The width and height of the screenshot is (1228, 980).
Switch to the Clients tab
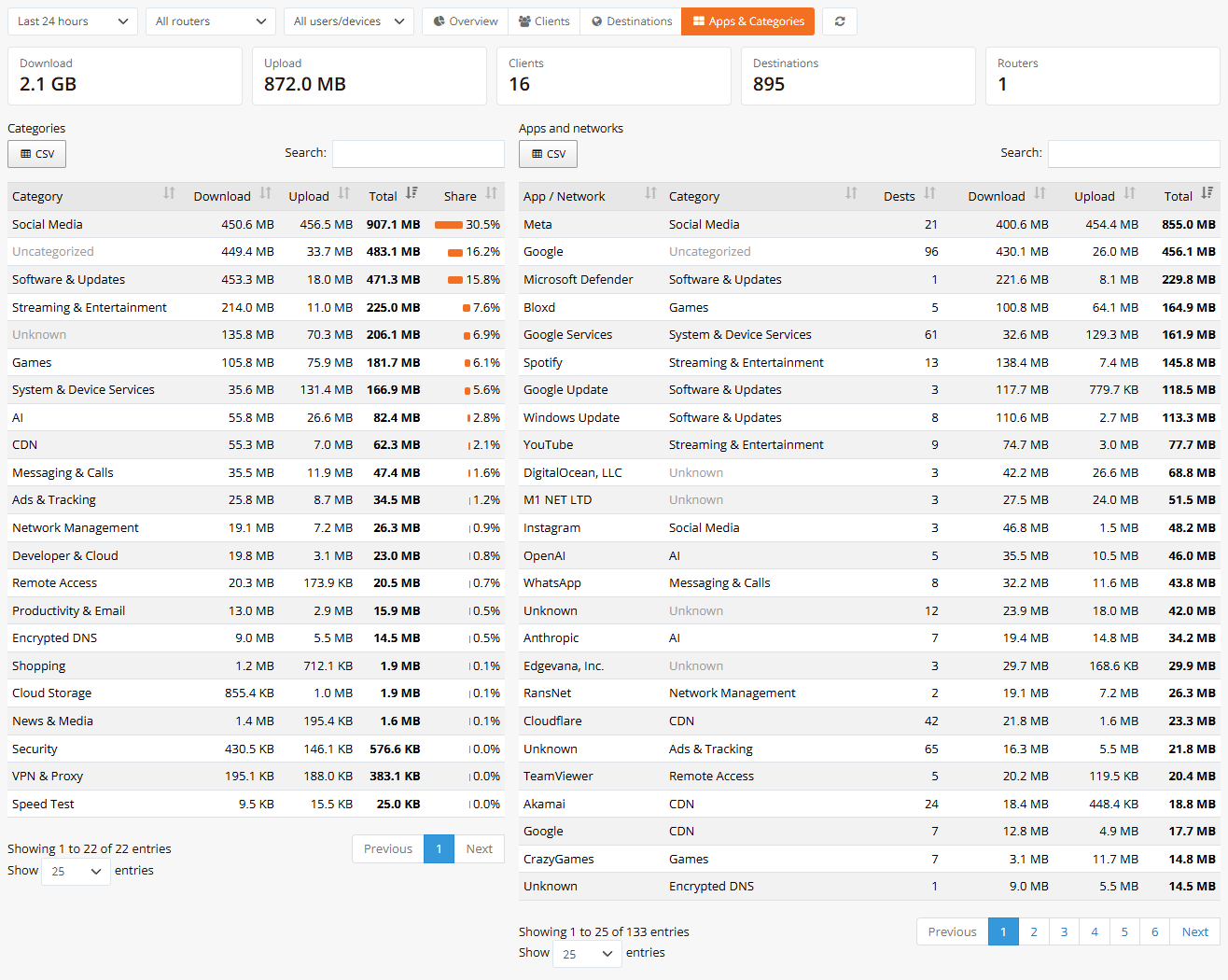click(544, 21)
